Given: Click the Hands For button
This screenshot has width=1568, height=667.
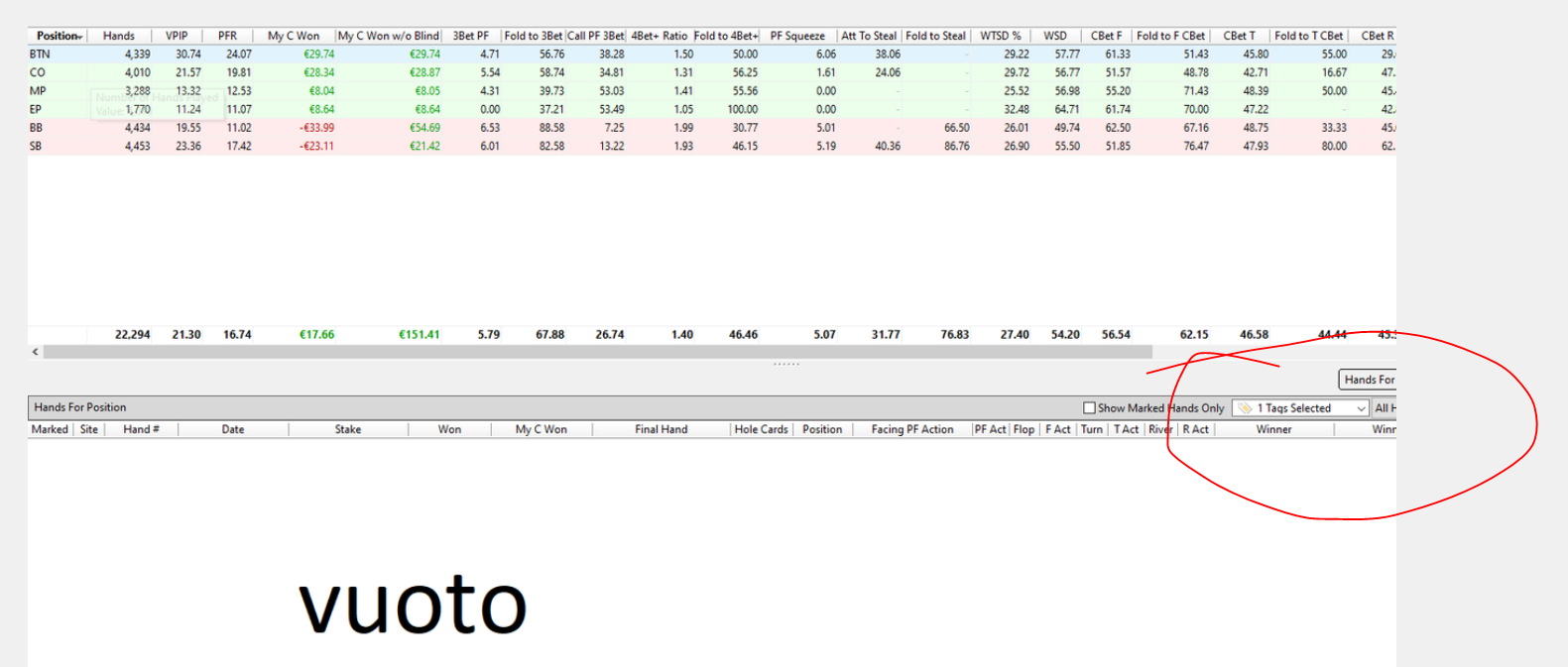Looking at the screenshot, I should coord(1368,380).
